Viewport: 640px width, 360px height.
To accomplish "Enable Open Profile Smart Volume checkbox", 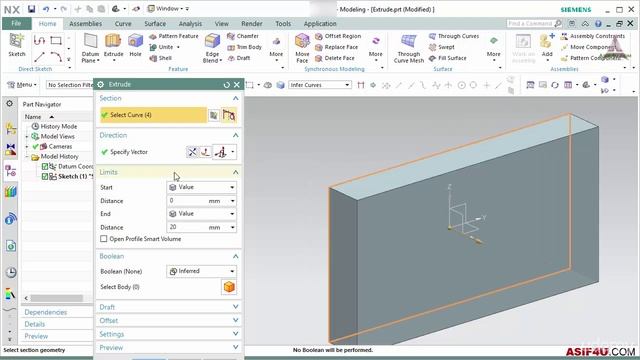I will pos(104,239).
